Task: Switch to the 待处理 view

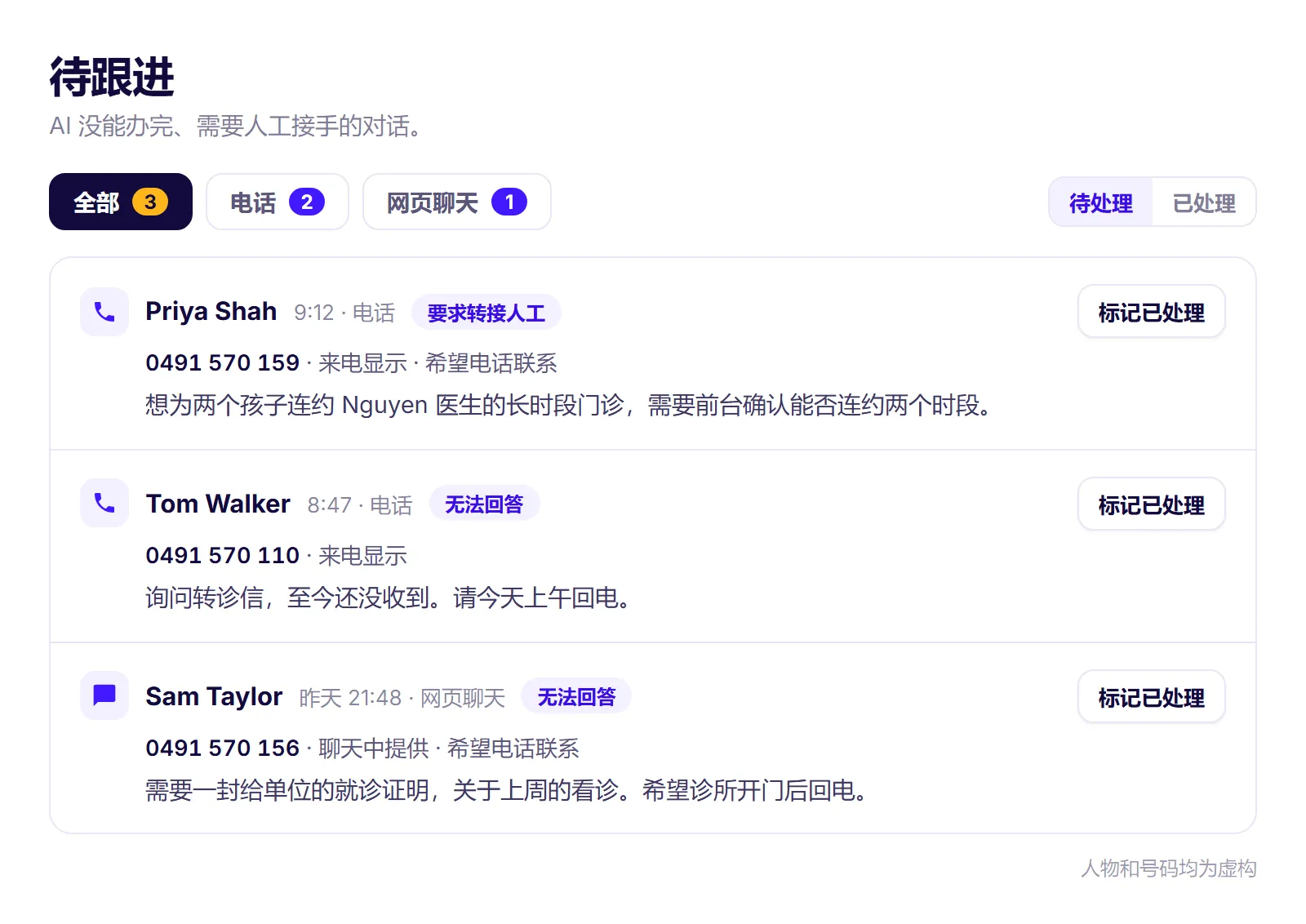Action: click(1100, 202)
